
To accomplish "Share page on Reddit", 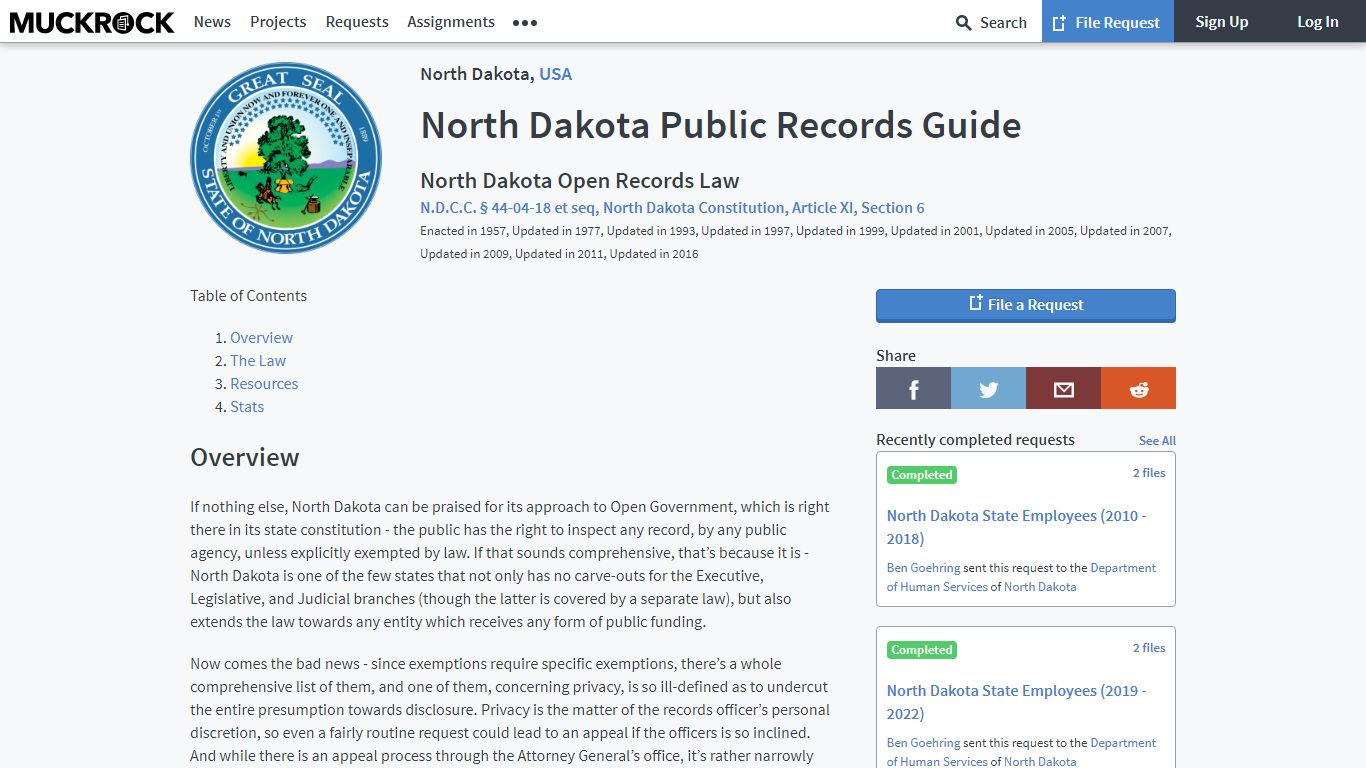I will 1138,388.
